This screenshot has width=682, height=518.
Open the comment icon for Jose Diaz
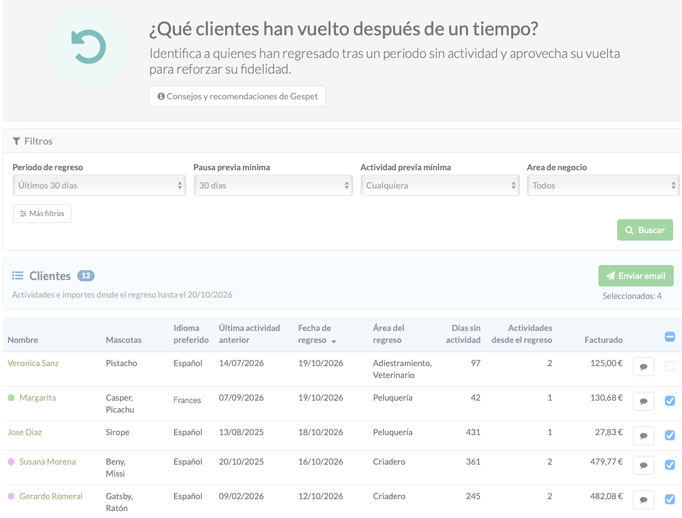[644, 436]
